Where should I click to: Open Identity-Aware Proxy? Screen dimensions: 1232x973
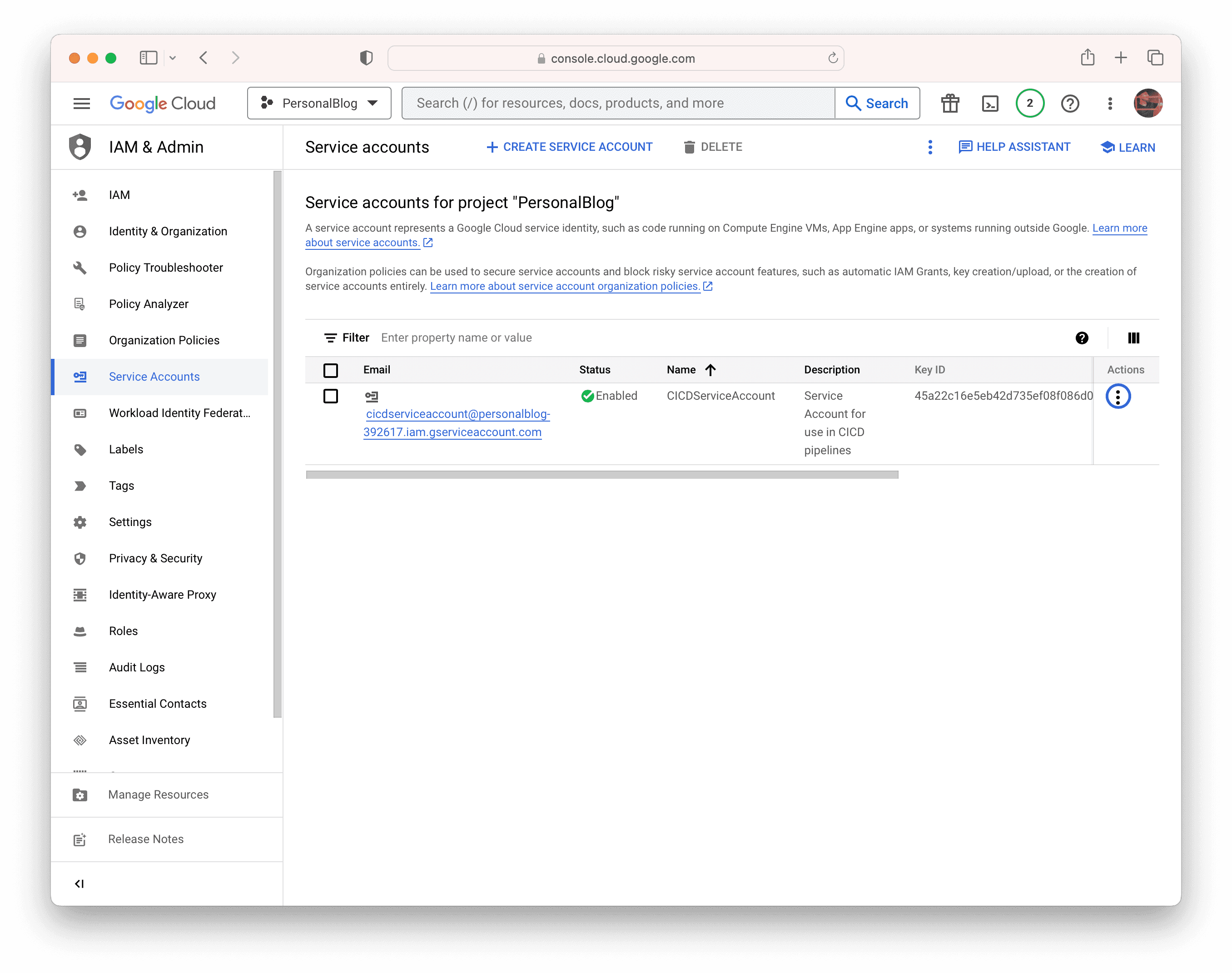pyautogui.click(x=159, y=595)
